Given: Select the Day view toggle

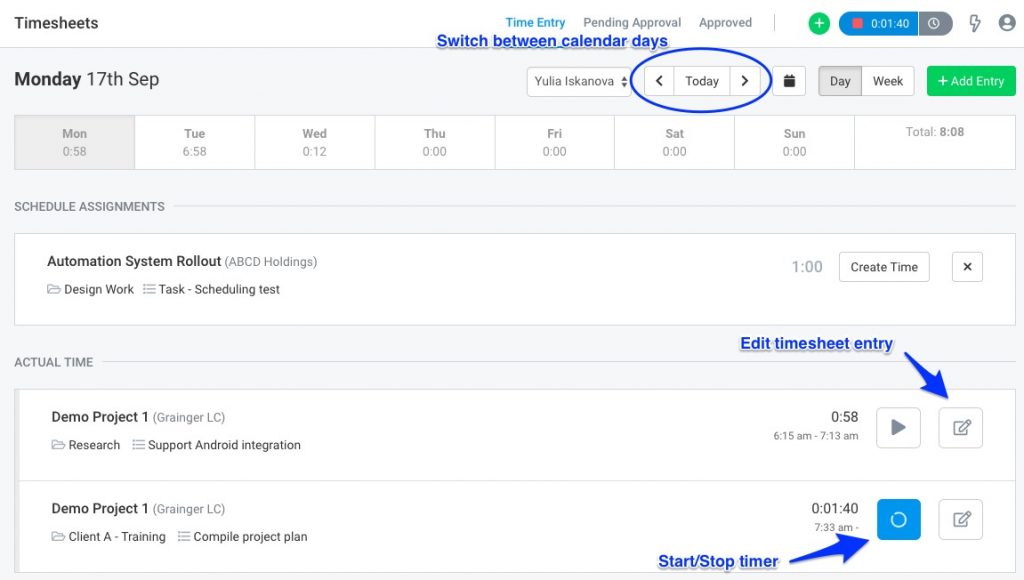Looking at the screenshot, I should (x=839, y=81).
